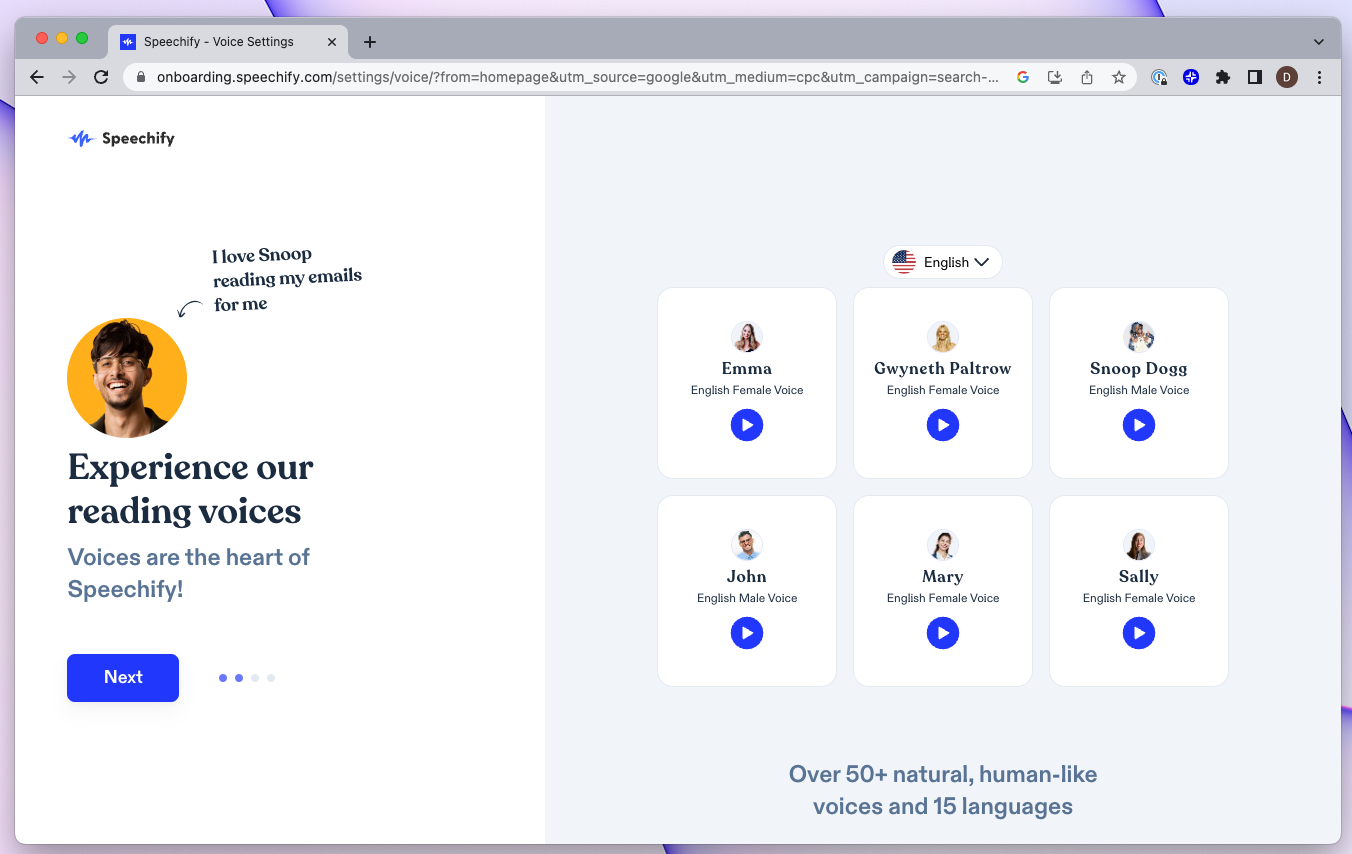Click the fourth onboarding progress dot
The image size is (1352, 854).
tap(271, 678)
